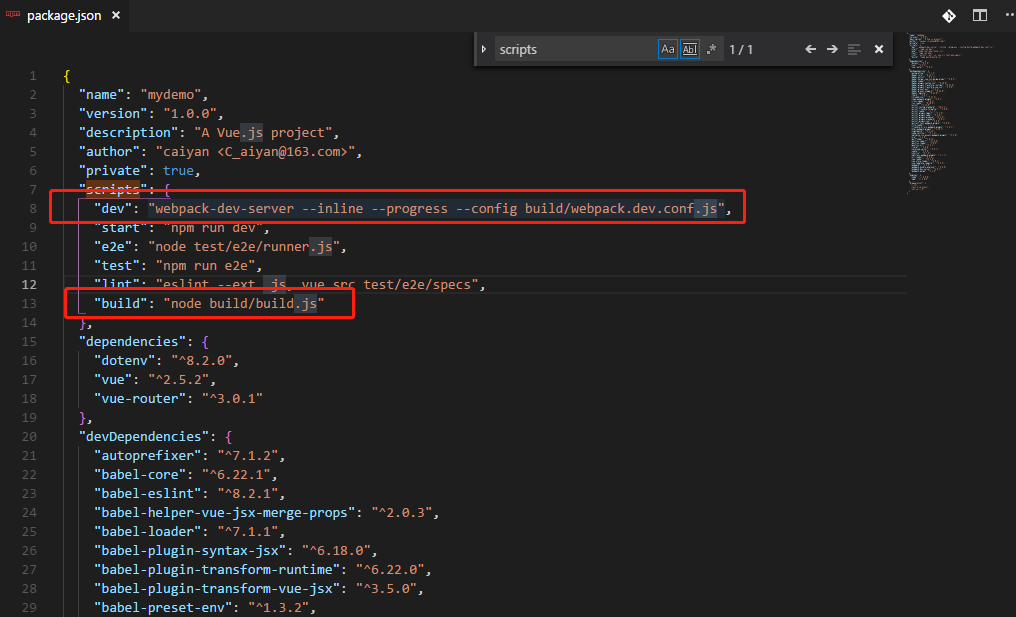Click "babel-helper-vue-jsx-merge-props" entry
This screenshot has height=617, width=1016.
(224, 513)
